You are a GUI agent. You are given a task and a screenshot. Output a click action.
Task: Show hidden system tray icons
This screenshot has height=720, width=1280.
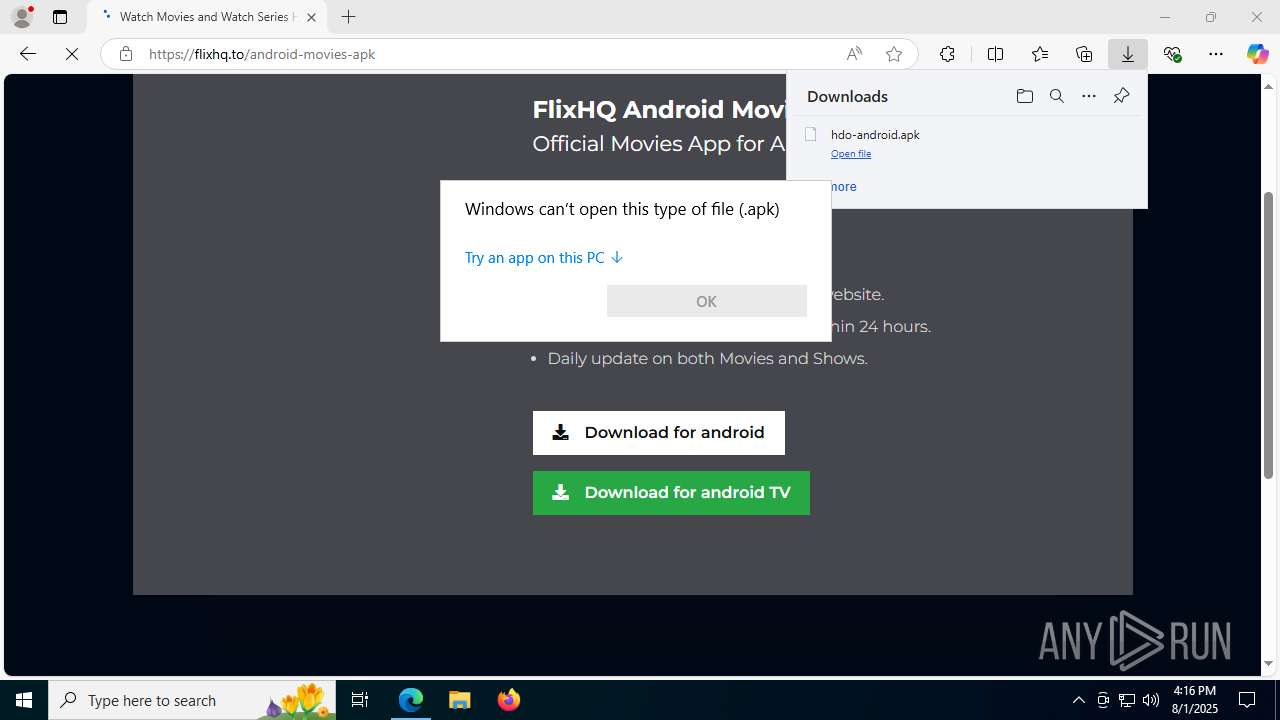[1078, 700]
